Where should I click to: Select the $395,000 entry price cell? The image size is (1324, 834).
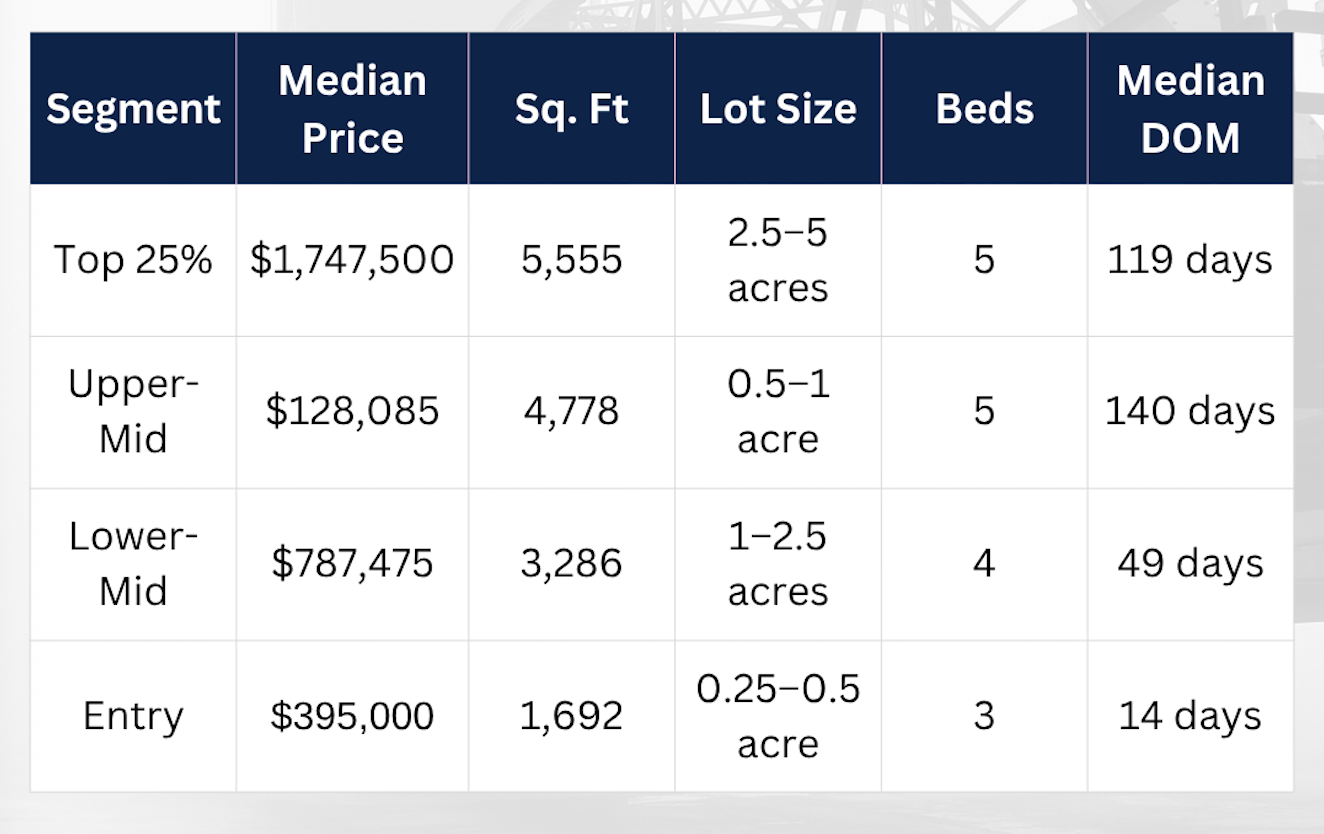[352, 716]
